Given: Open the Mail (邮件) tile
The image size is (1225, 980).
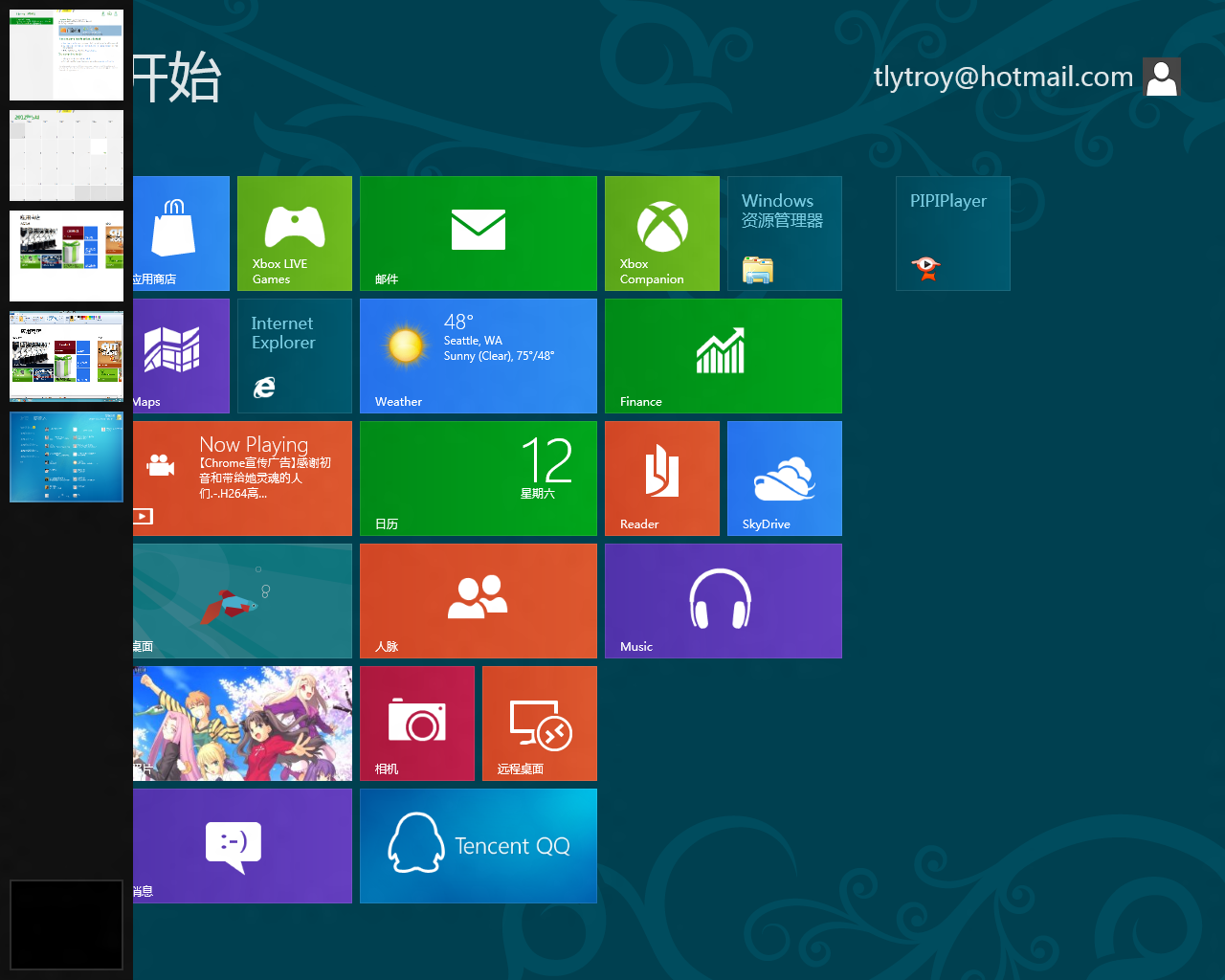Looking at the screenshot, I should pos(479,234).
